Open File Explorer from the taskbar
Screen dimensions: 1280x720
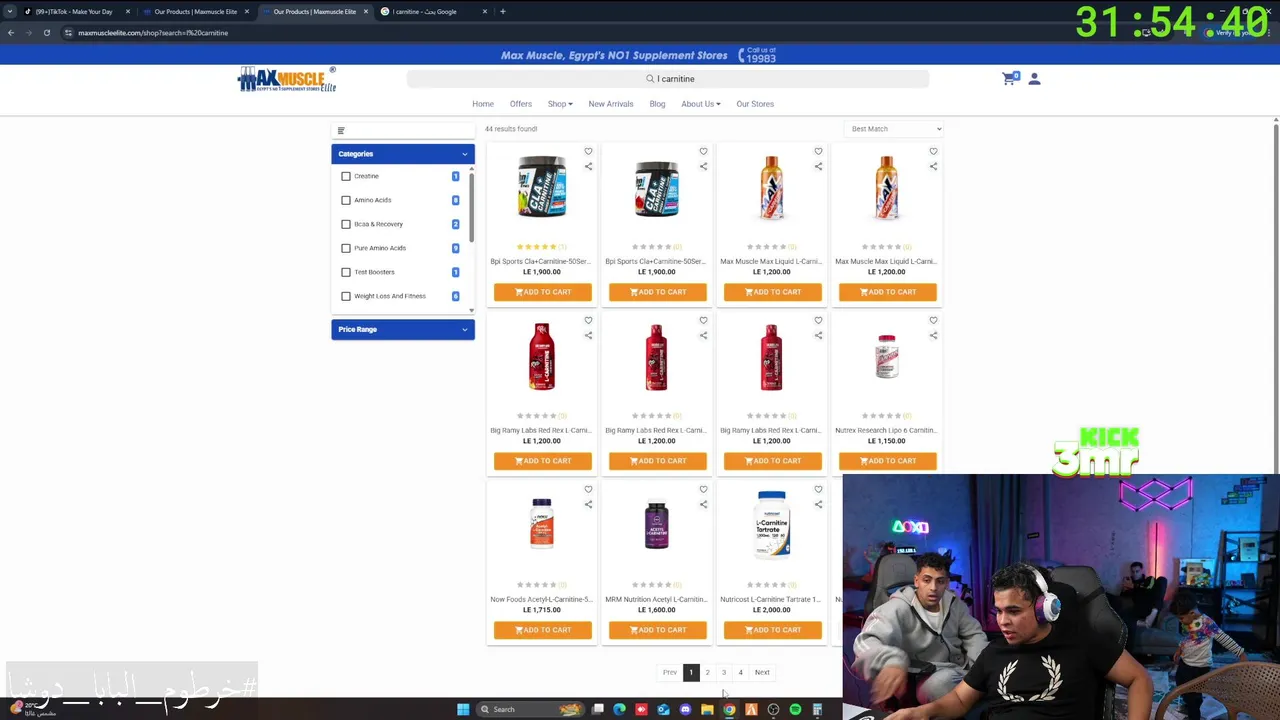[707, 709]
